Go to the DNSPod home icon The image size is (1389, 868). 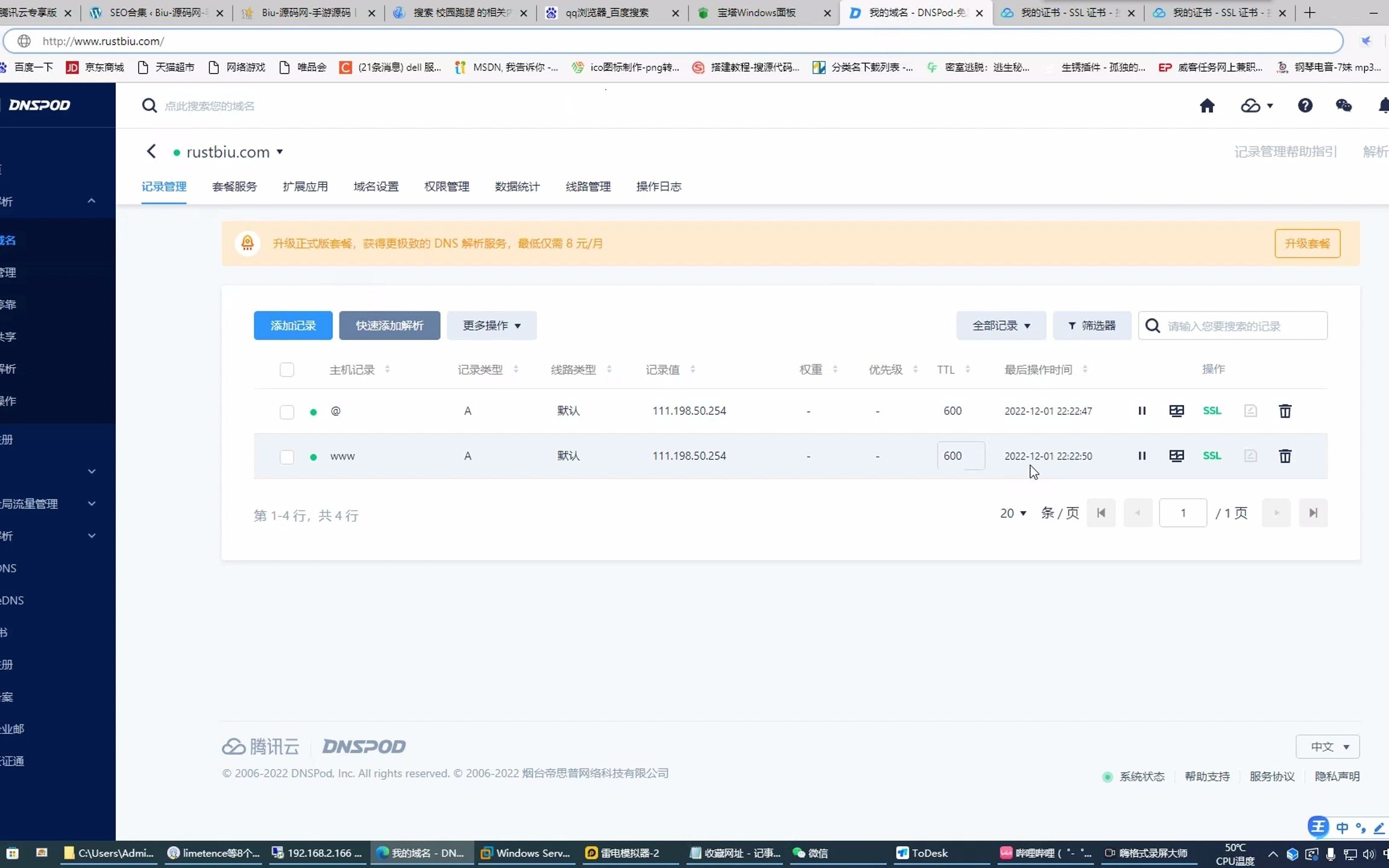[1207, 106]
